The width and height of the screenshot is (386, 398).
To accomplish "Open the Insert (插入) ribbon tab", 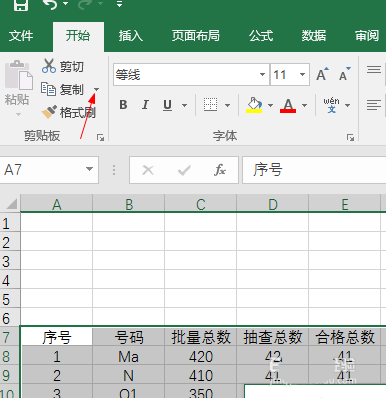I will [131, 36].
